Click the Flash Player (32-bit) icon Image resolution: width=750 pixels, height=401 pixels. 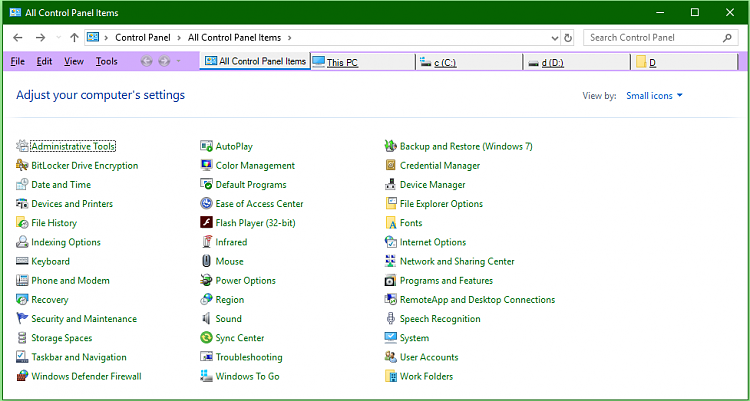[x=206, y=223]
